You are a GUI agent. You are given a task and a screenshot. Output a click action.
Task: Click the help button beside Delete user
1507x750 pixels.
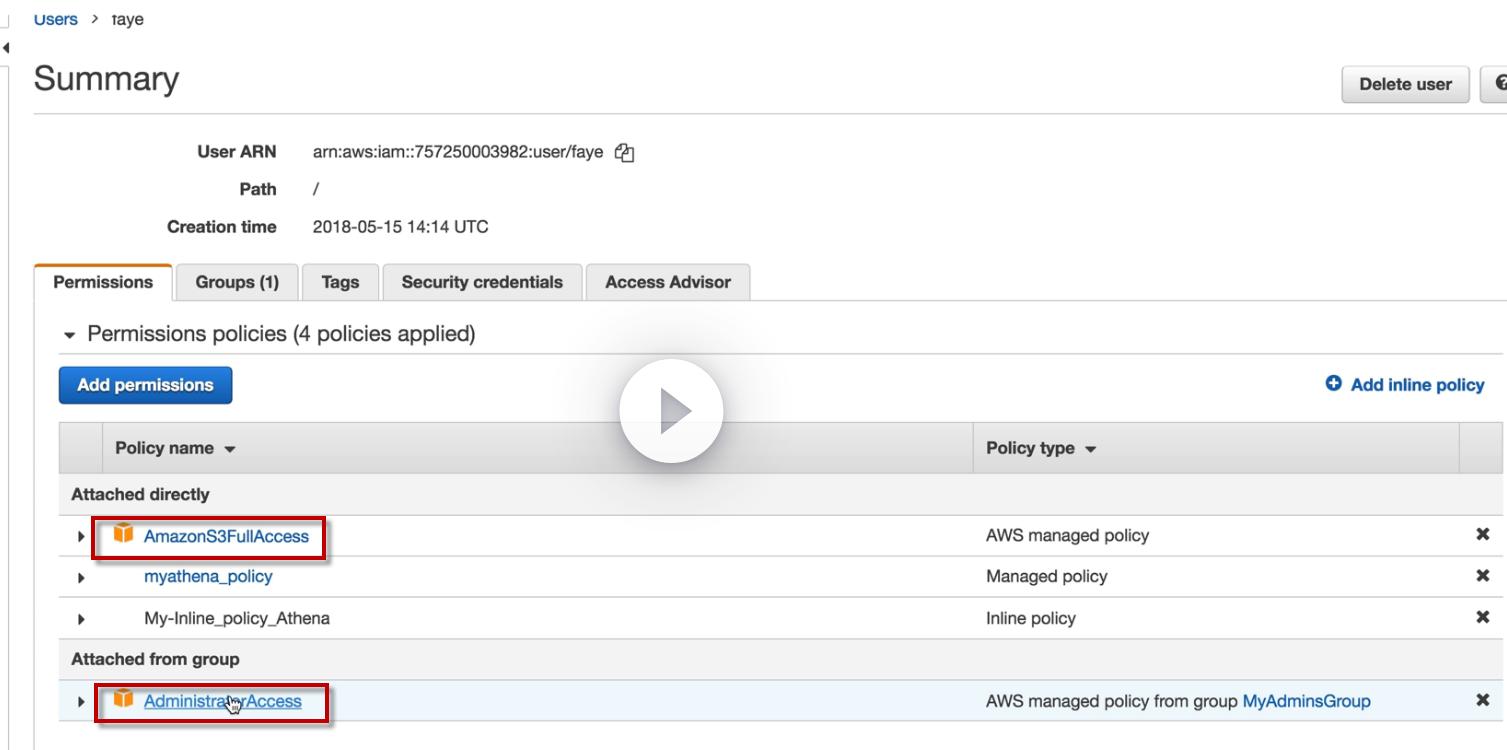(x=1495, y=84)
